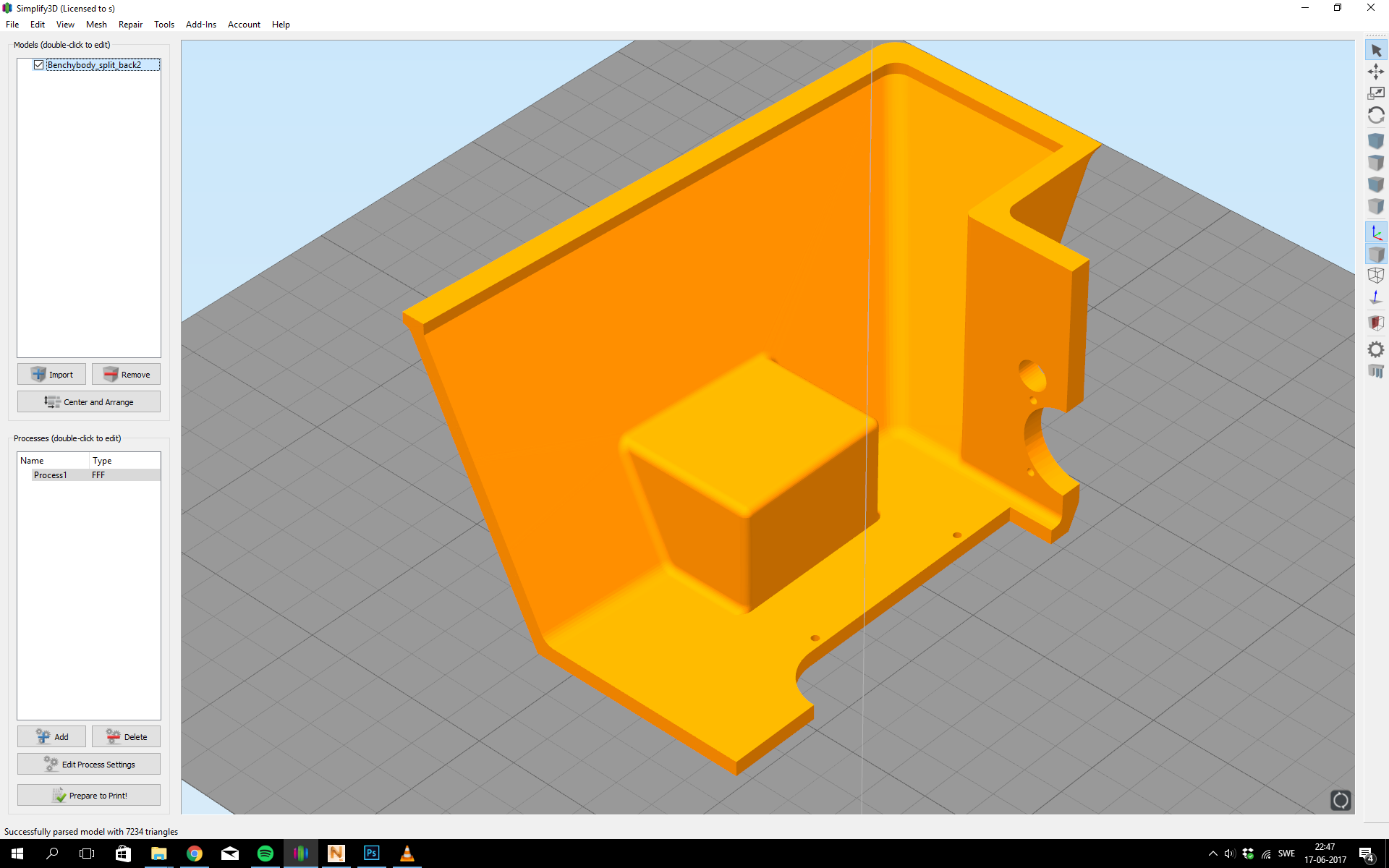The height and width of the screenshot is (868, 1389).
Task: Open Google Chrome from the taskbar
Action: [195, 854]
